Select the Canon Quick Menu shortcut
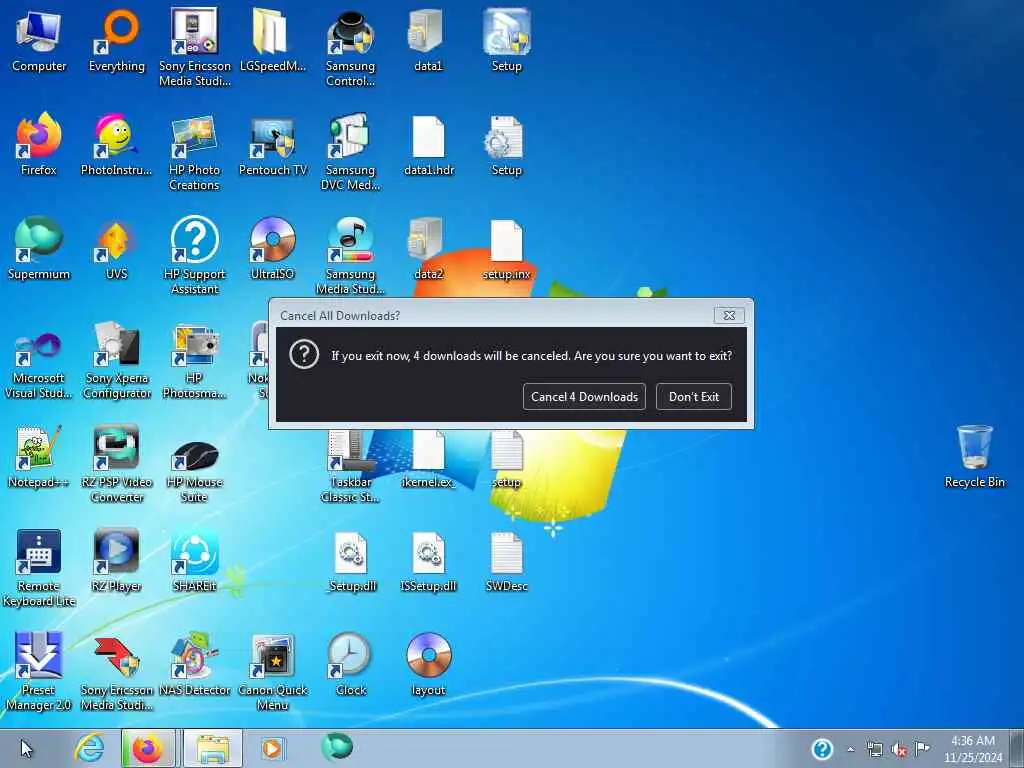 point(272,670)
